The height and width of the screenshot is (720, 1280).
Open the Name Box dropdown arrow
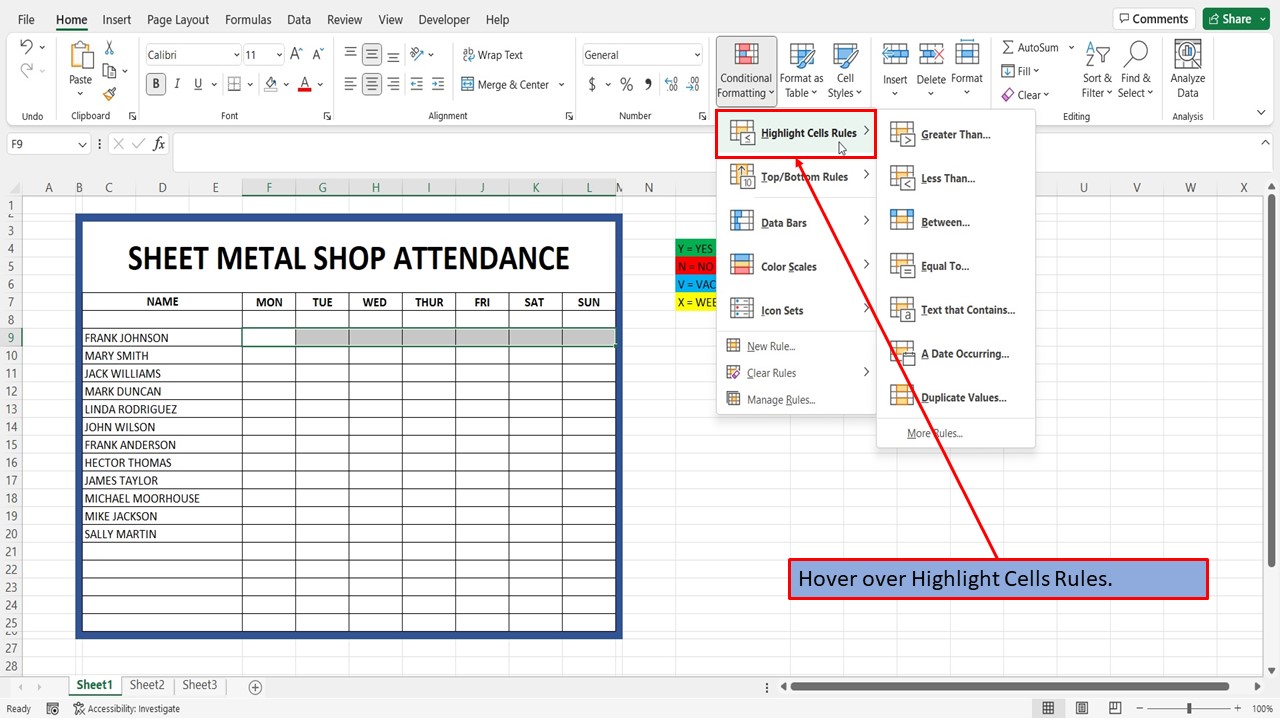[82, 144]
